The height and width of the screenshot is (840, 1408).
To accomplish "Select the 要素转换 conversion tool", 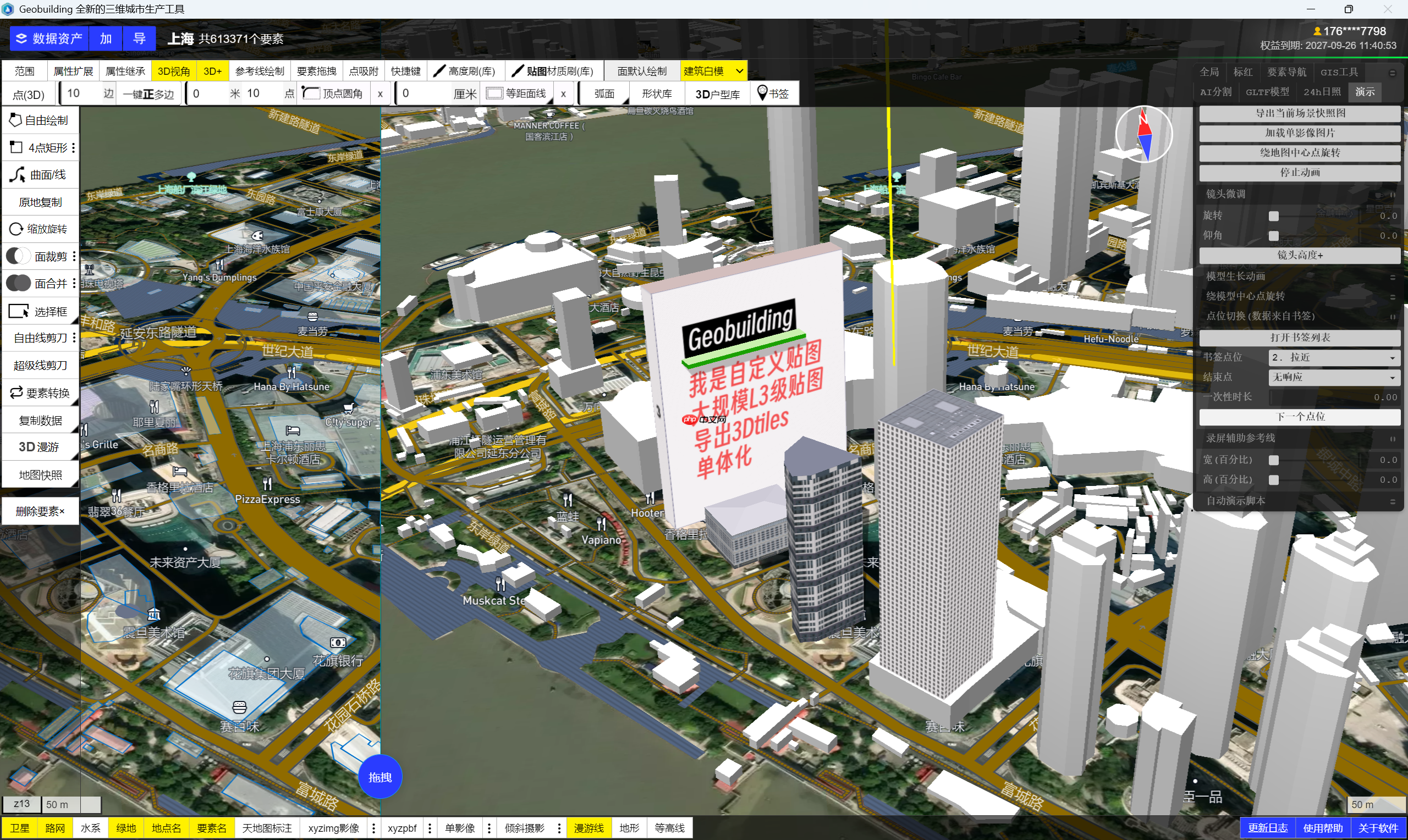I will (x=40, y=393).
